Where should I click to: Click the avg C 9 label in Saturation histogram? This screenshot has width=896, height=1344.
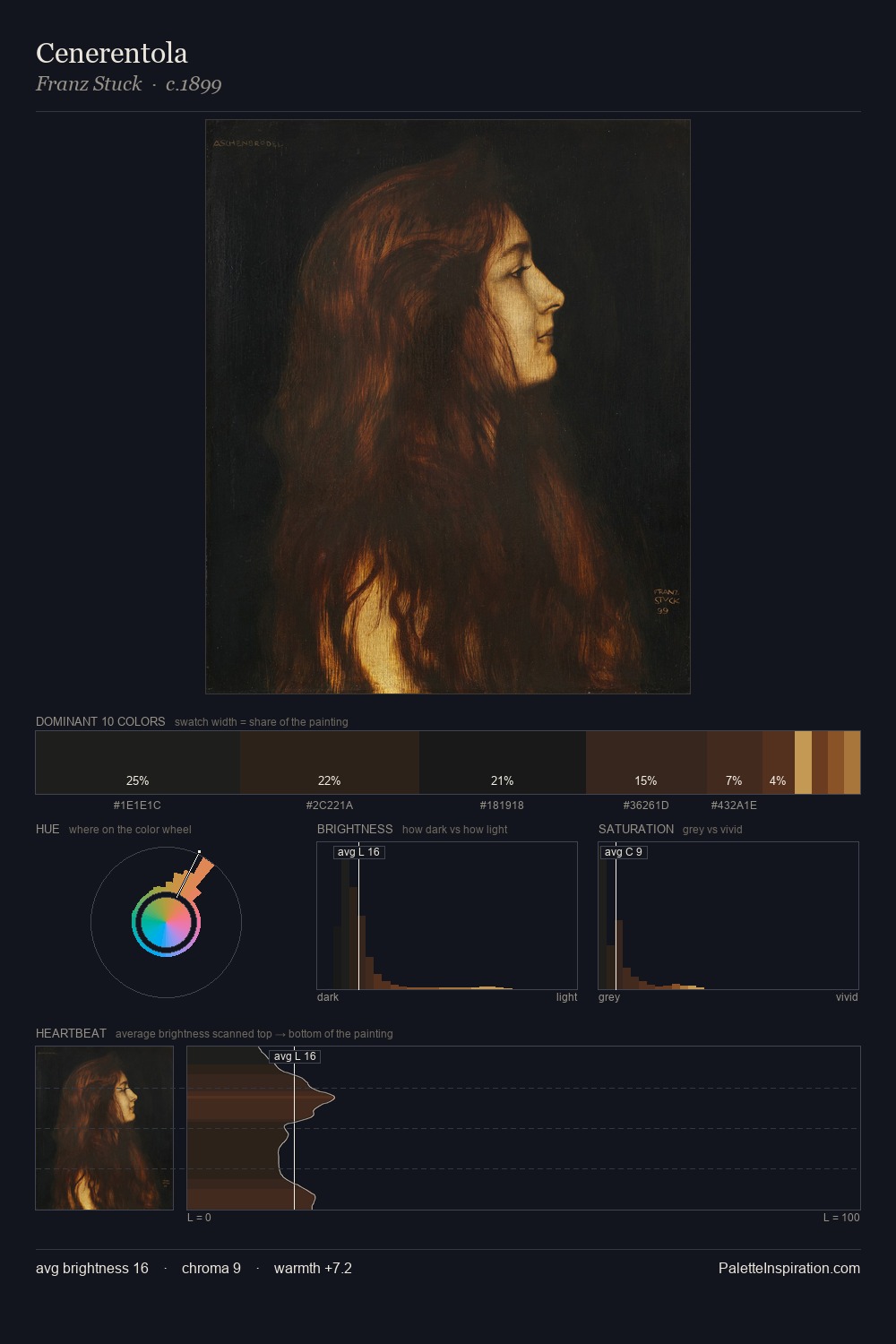pyautogui.click(x=623, y=852)
